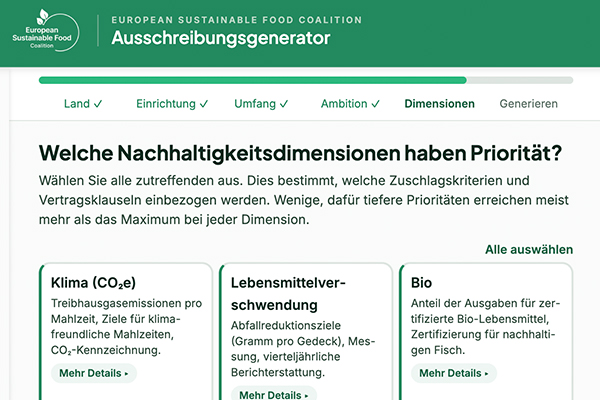
Task: Expand Mehr Details for Klima card
Action: coord(94,373)
